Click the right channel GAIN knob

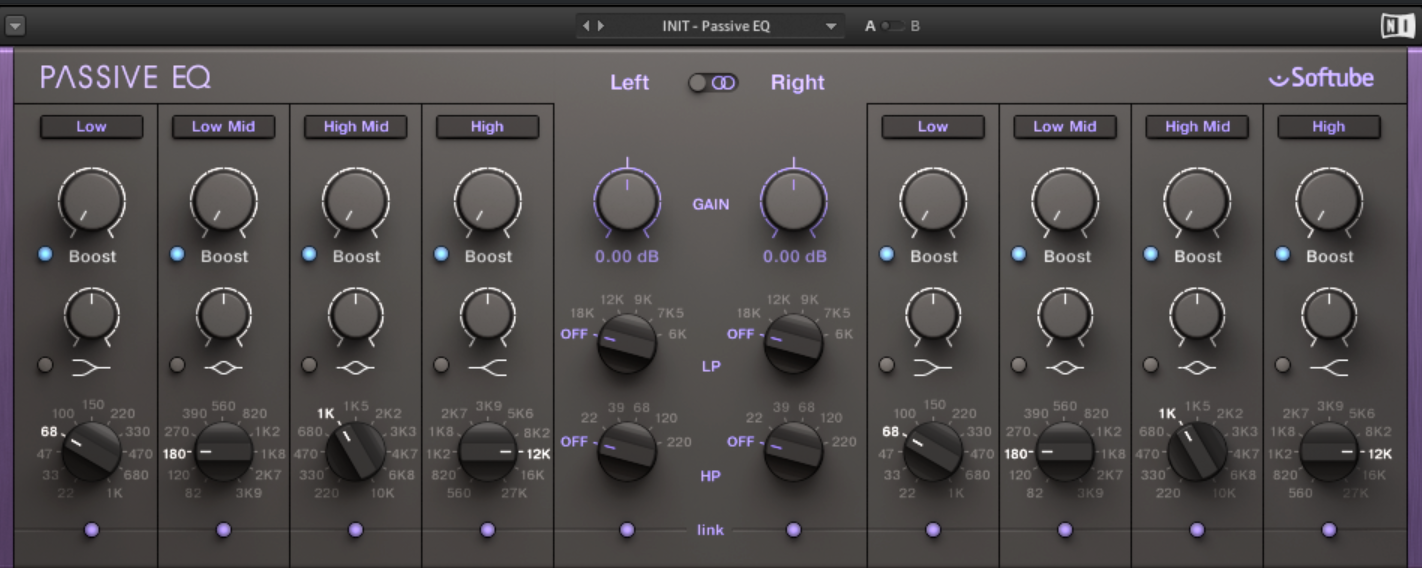click(794, 199)
